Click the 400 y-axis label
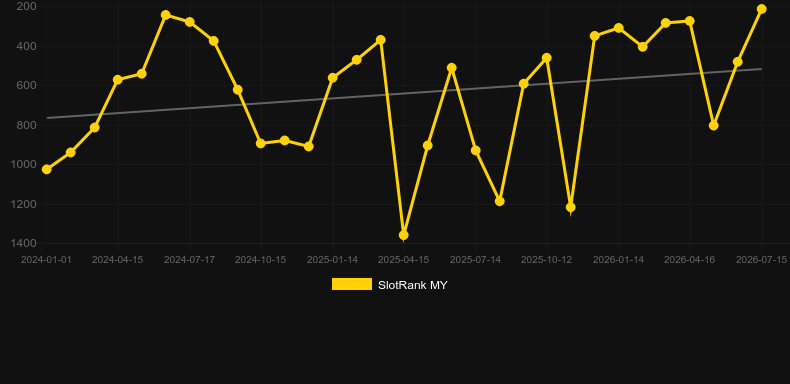Image resolution: width=790 pixels, height=384 pixels. click(26, 46)
